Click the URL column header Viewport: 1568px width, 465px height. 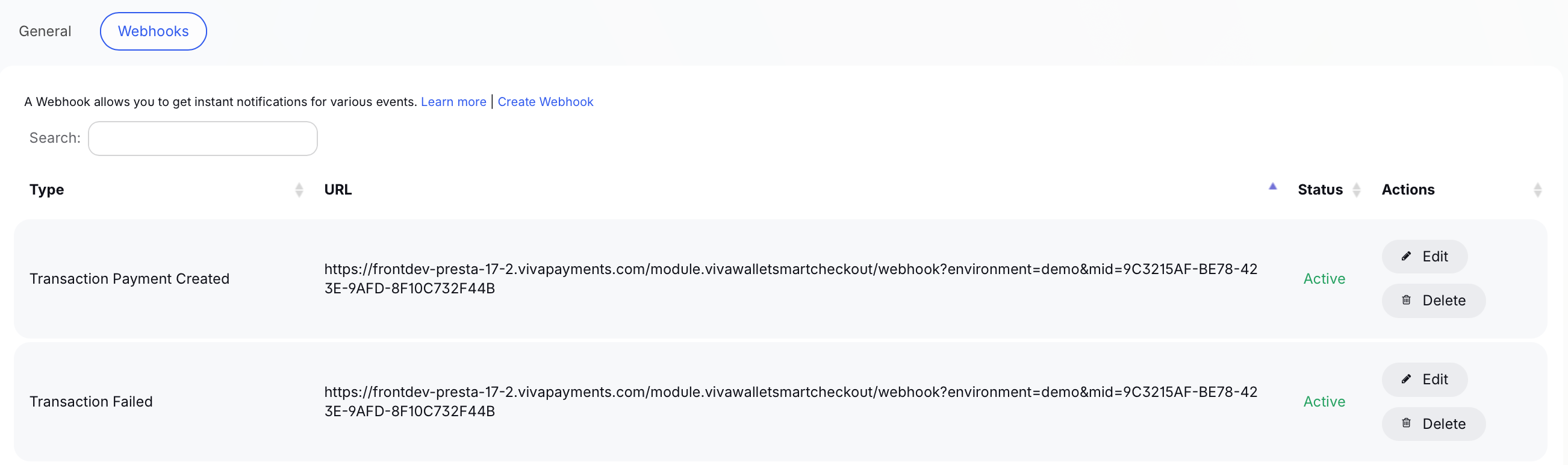point(338,190)
